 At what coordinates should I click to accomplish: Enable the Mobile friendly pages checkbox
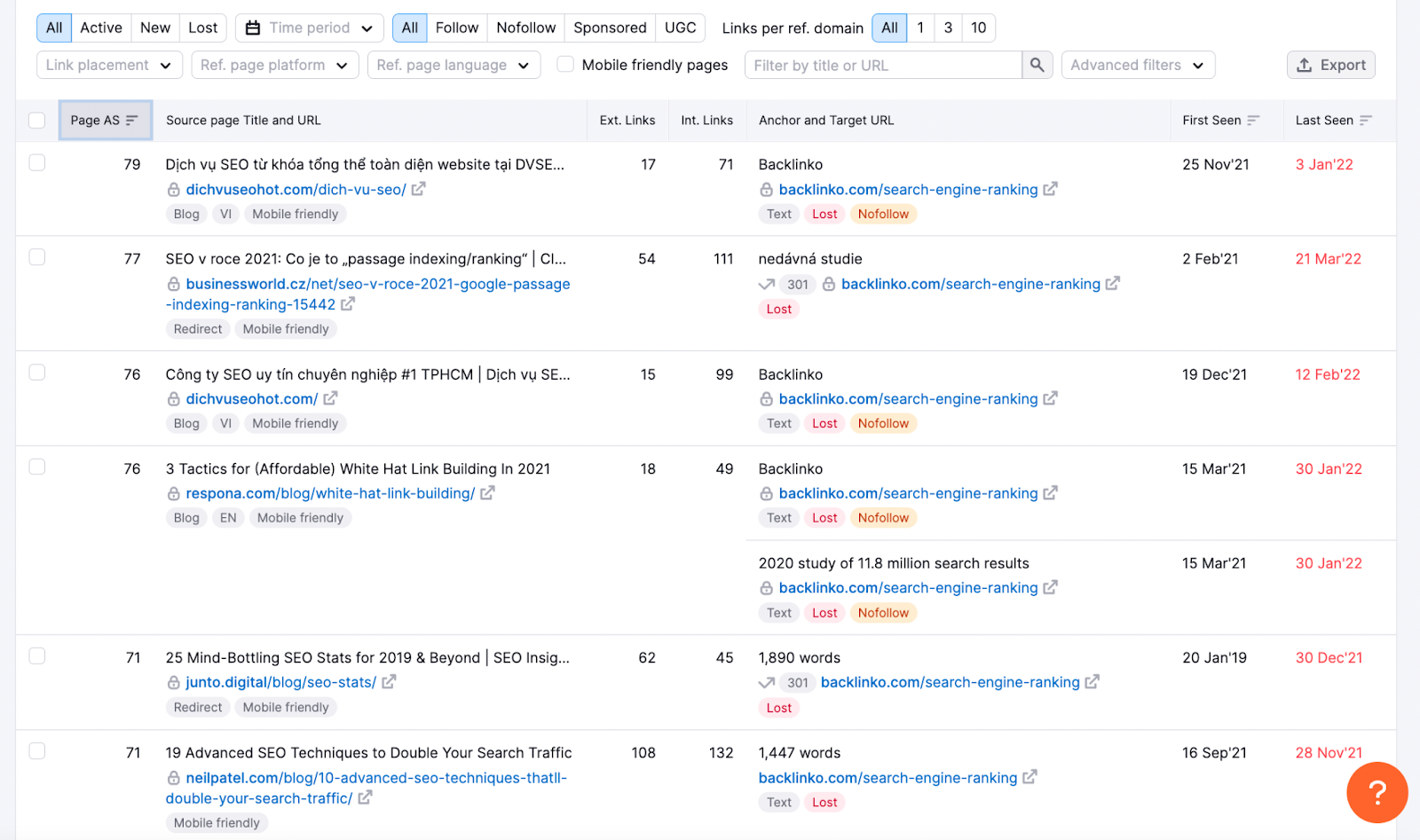[565, 65]
